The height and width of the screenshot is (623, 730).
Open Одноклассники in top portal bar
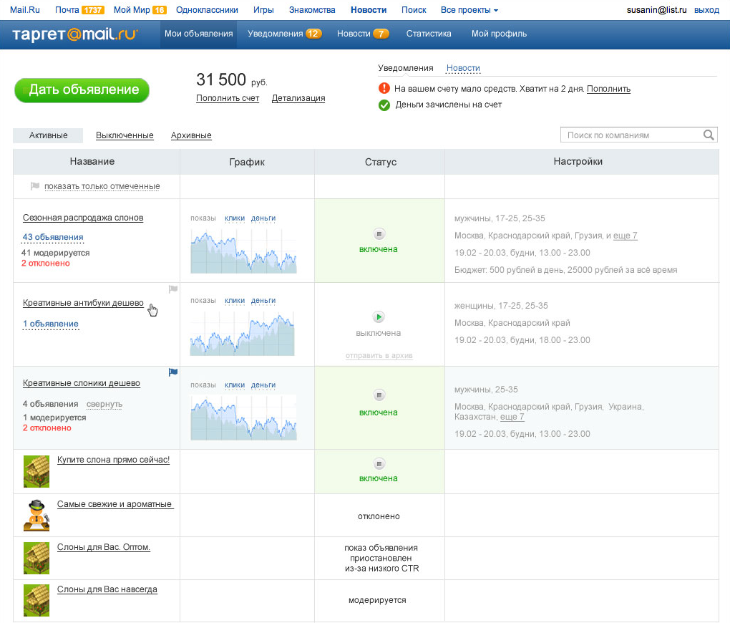(x=207, y=10)
